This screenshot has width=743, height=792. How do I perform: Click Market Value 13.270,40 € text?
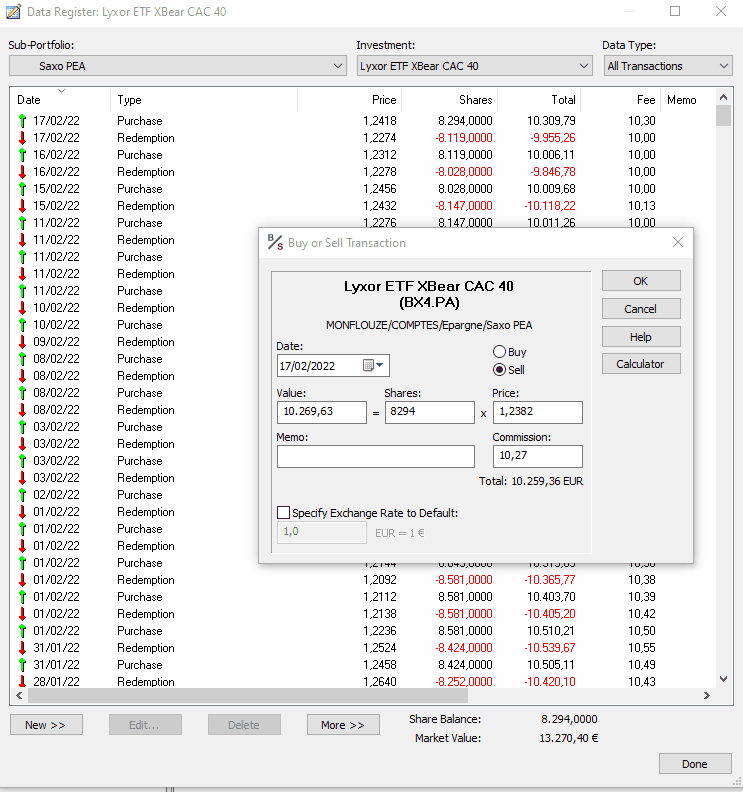[x=569, y=738]
